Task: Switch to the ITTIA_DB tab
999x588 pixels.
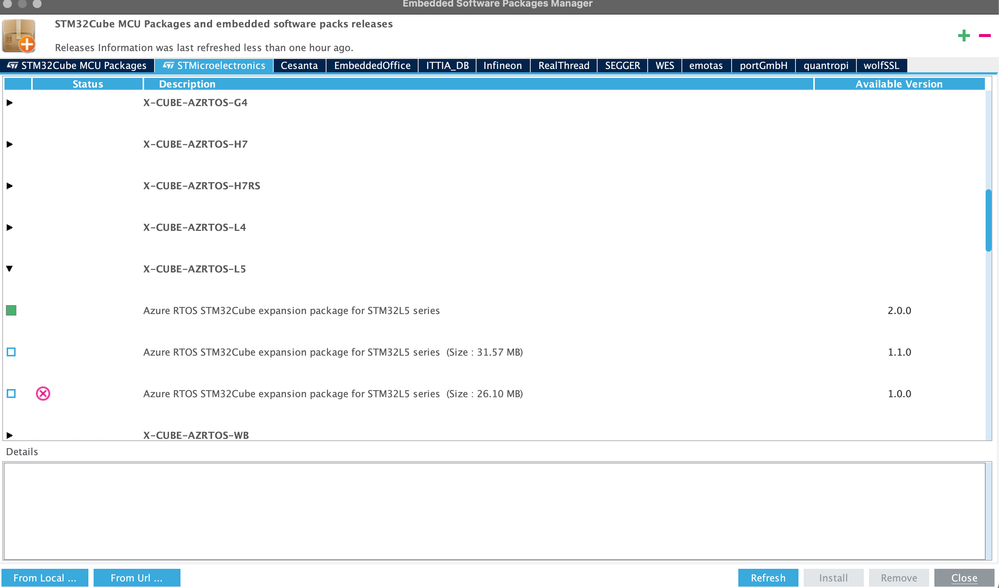Action: 447,66
